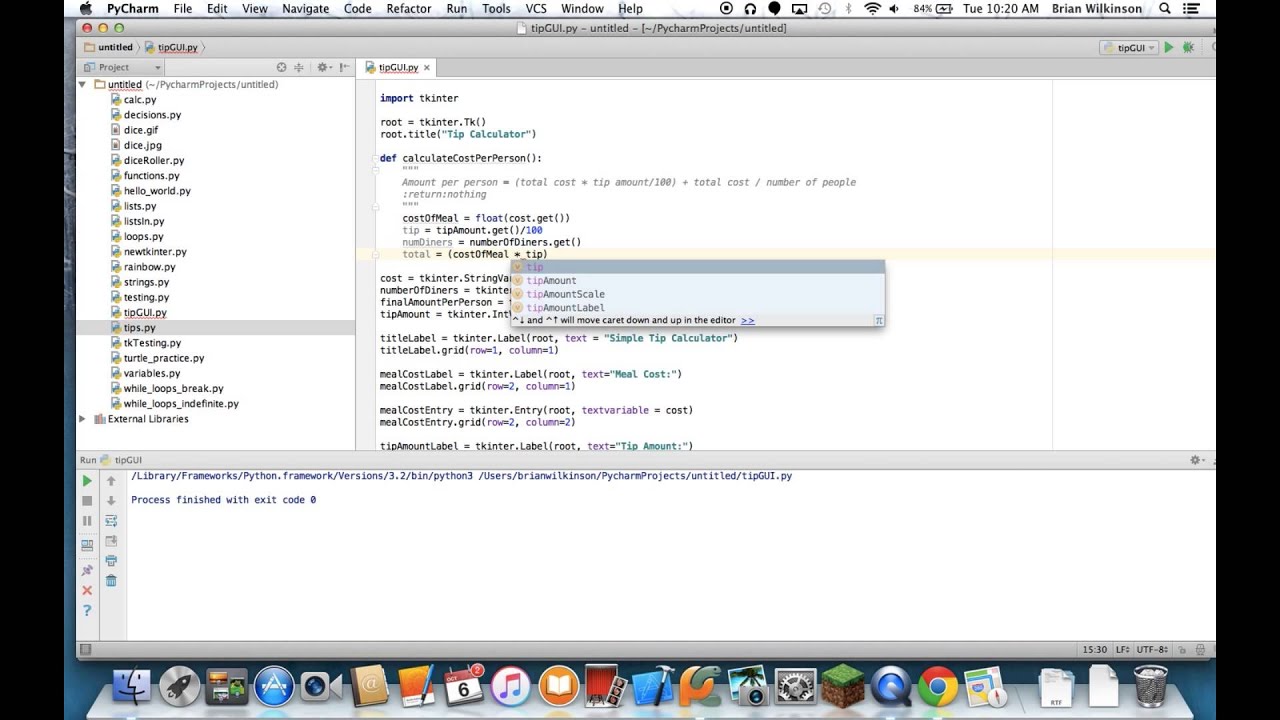Toggle tool window buttons at status bar corner
1280x720 pixels.
point(85,649)
